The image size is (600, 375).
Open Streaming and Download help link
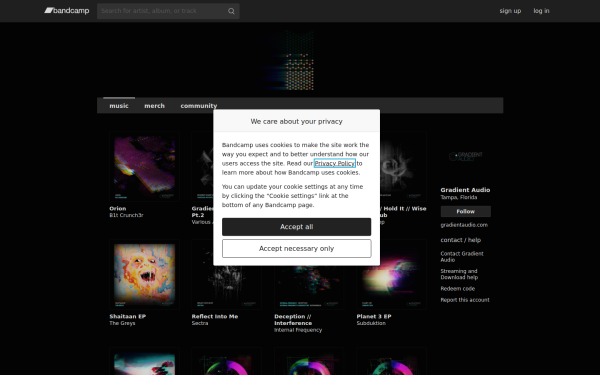click(459, 274)
